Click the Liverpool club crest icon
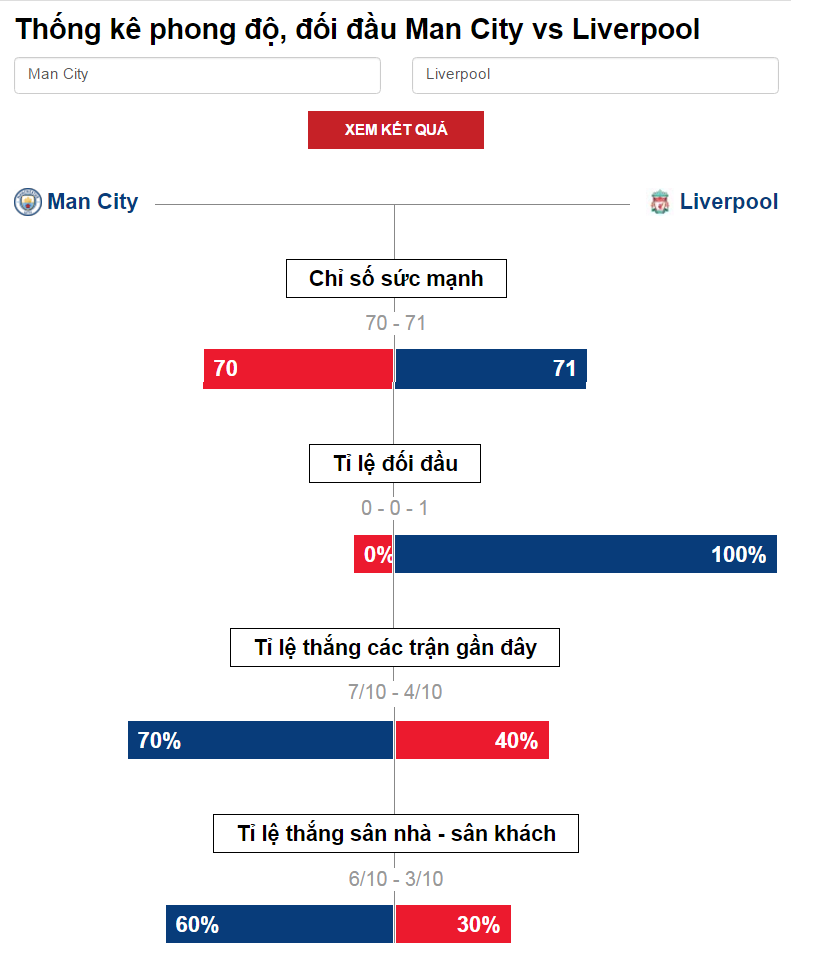 660,202
